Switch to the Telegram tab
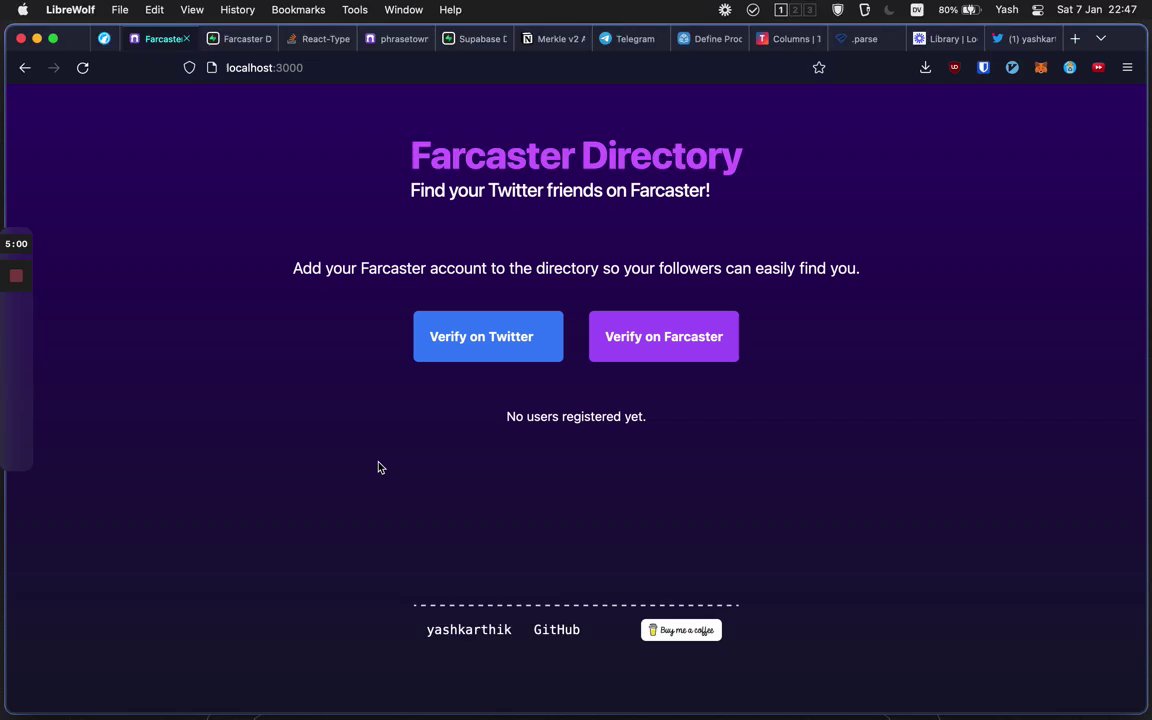Screen dimensions: 1152x720 click(632, 38)
